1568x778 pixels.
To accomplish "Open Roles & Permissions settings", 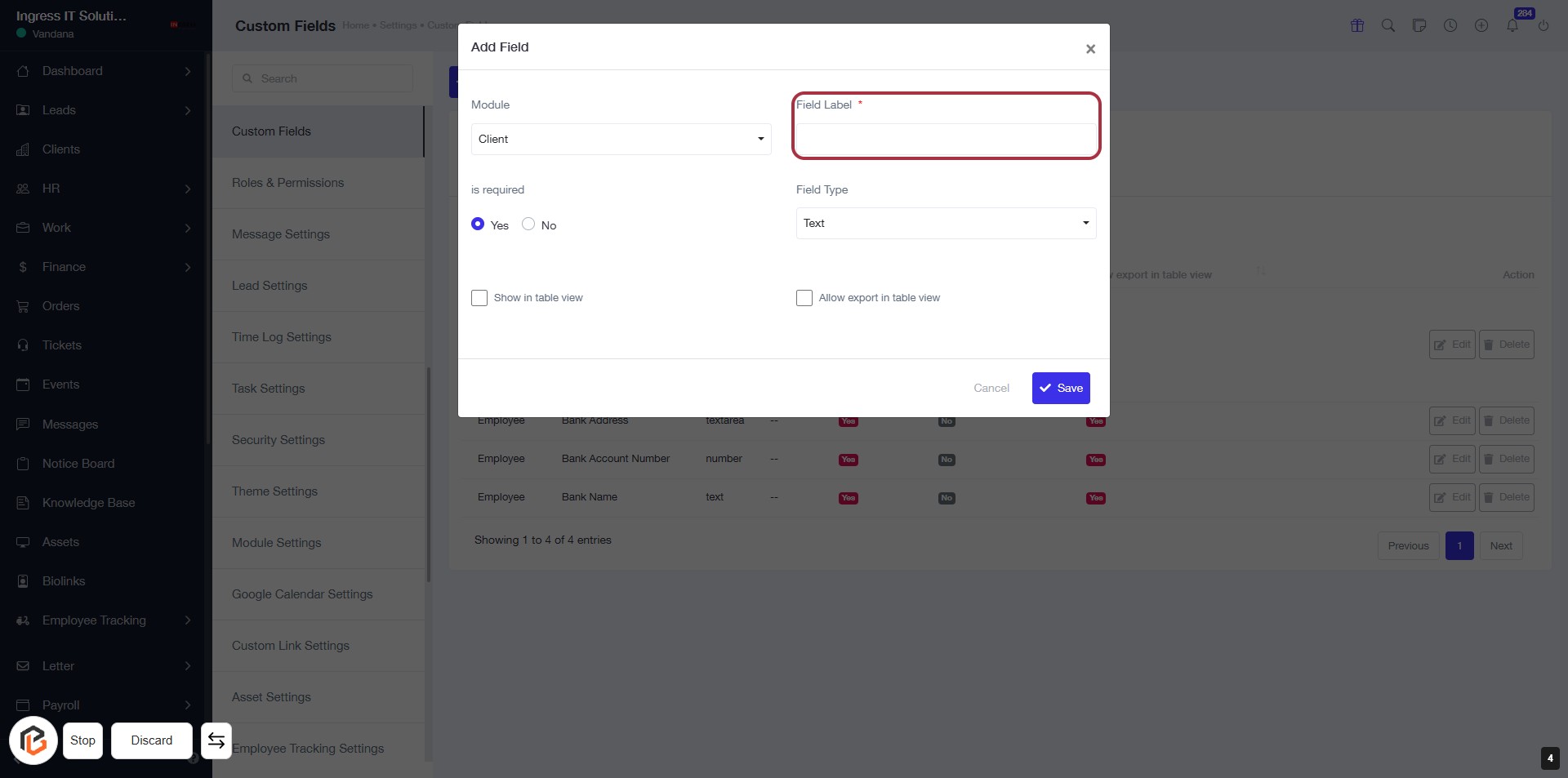I will [287, 183].
